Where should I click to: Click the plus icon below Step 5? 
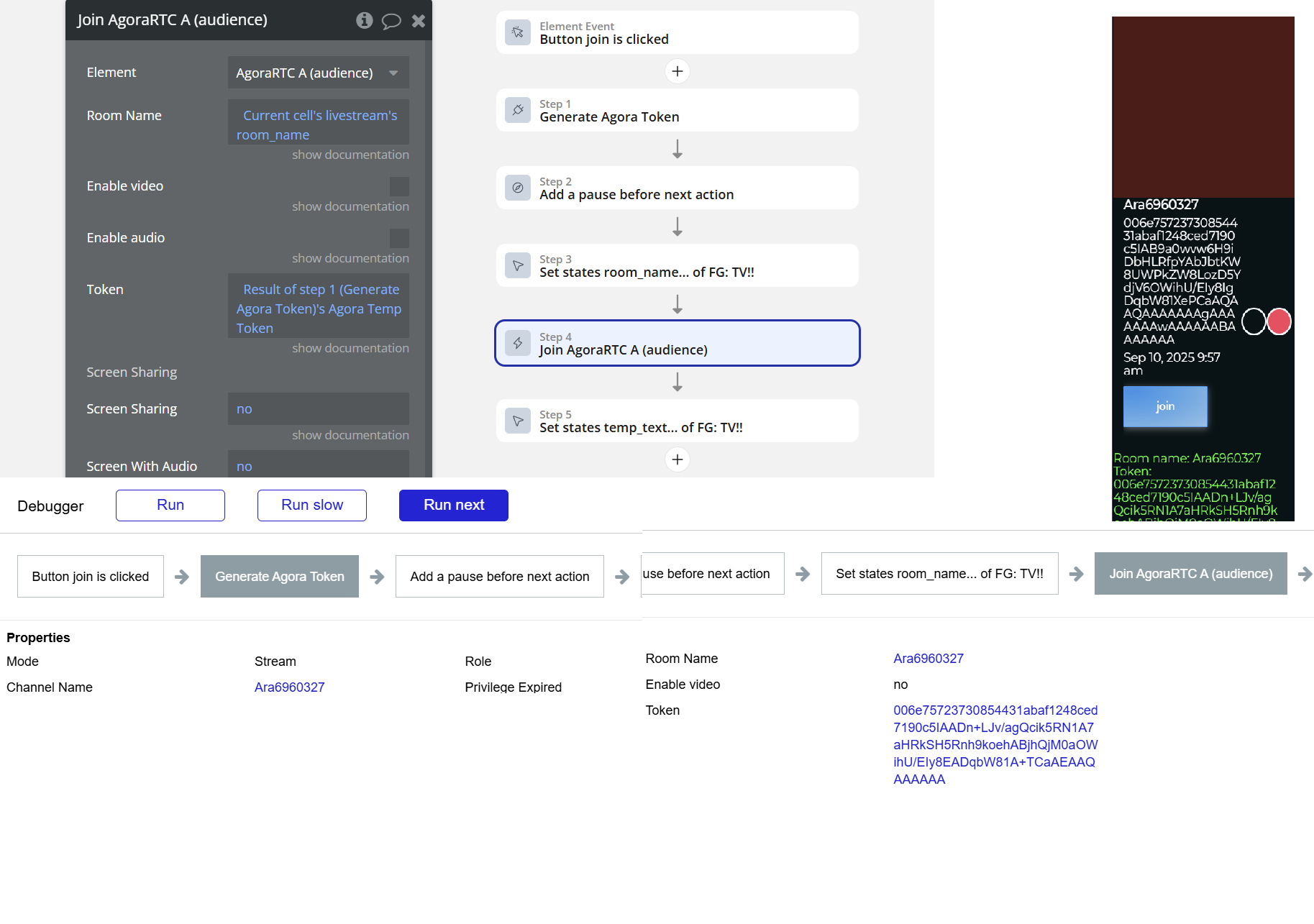tap(677, 459)
